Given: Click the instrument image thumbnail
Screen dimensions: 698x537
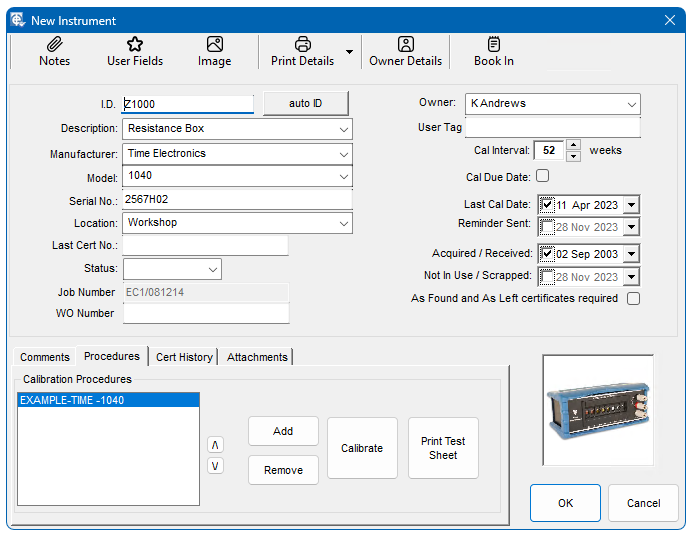Looking at the screenshot, I should pos(598,410).
